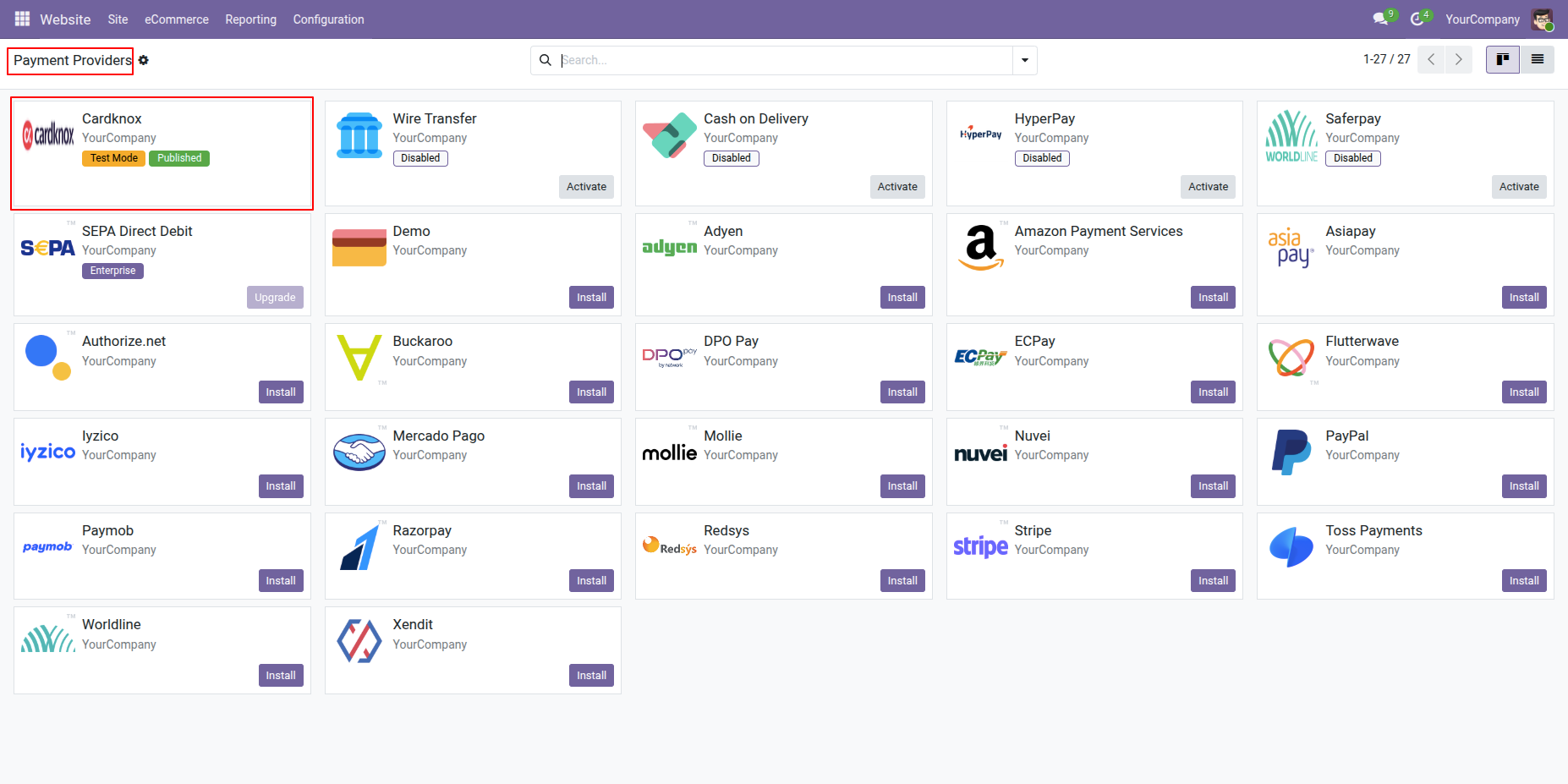Install the Xendit provider
This screenshot has width=1568, height=784.
click(592, 676)
